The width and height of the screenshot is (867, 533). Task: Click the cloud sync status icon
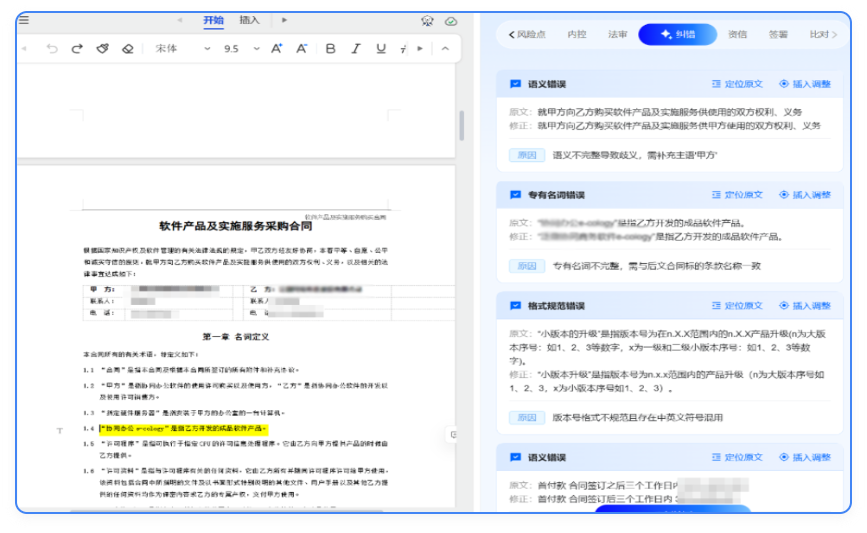(x=451, y=21)
